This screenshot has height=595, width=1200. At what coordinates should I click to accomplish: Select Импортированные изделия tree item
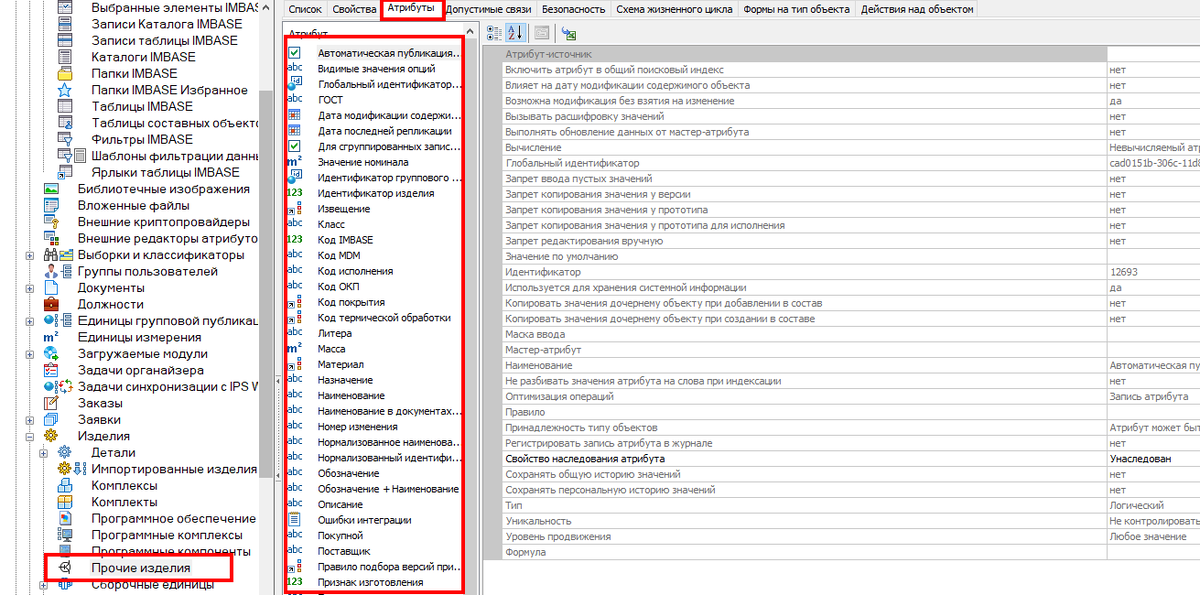(x=174, y=469)
